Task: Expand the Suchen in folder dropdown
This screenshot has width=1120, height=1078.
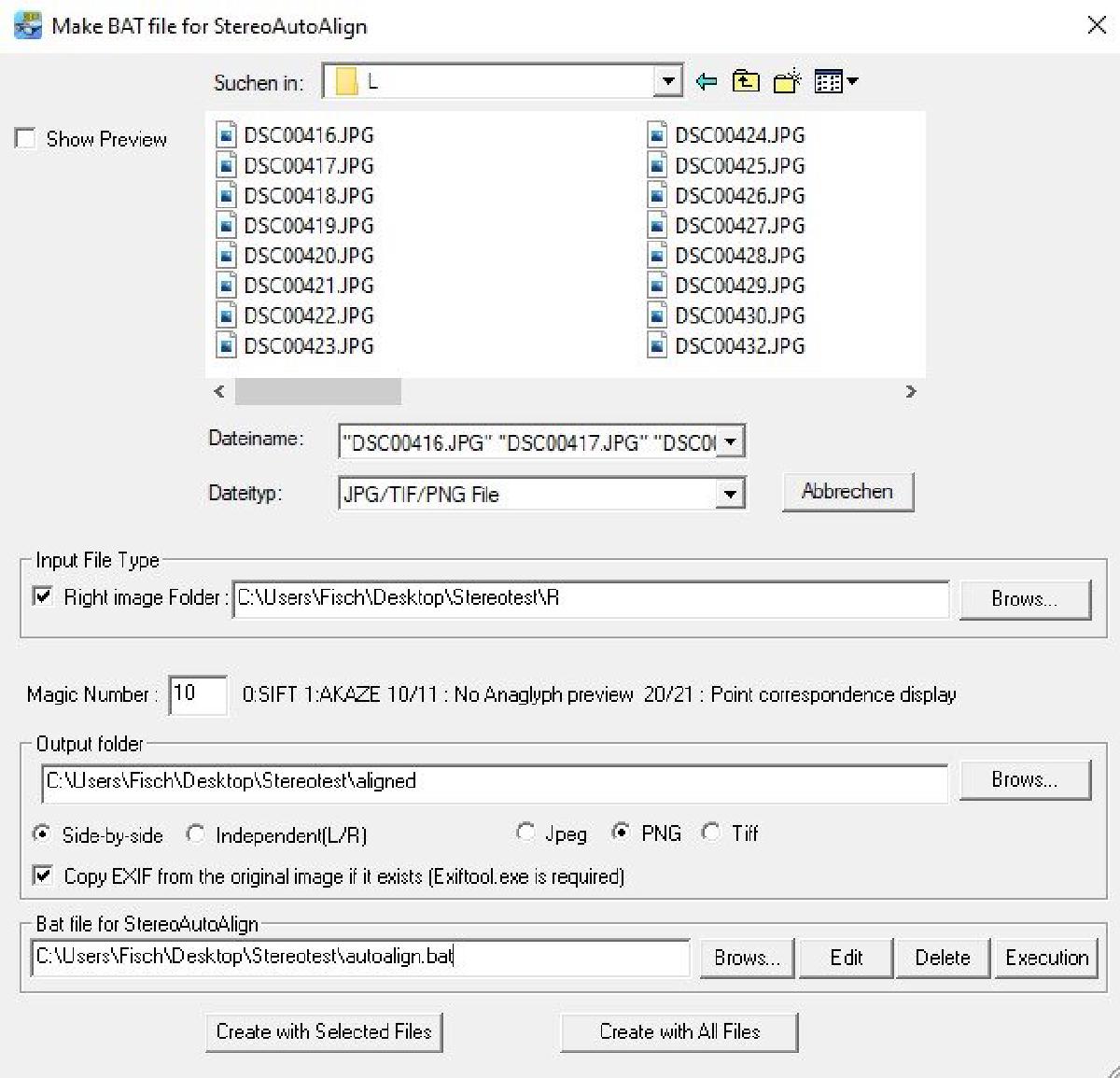Action: [x=666, y=82]
